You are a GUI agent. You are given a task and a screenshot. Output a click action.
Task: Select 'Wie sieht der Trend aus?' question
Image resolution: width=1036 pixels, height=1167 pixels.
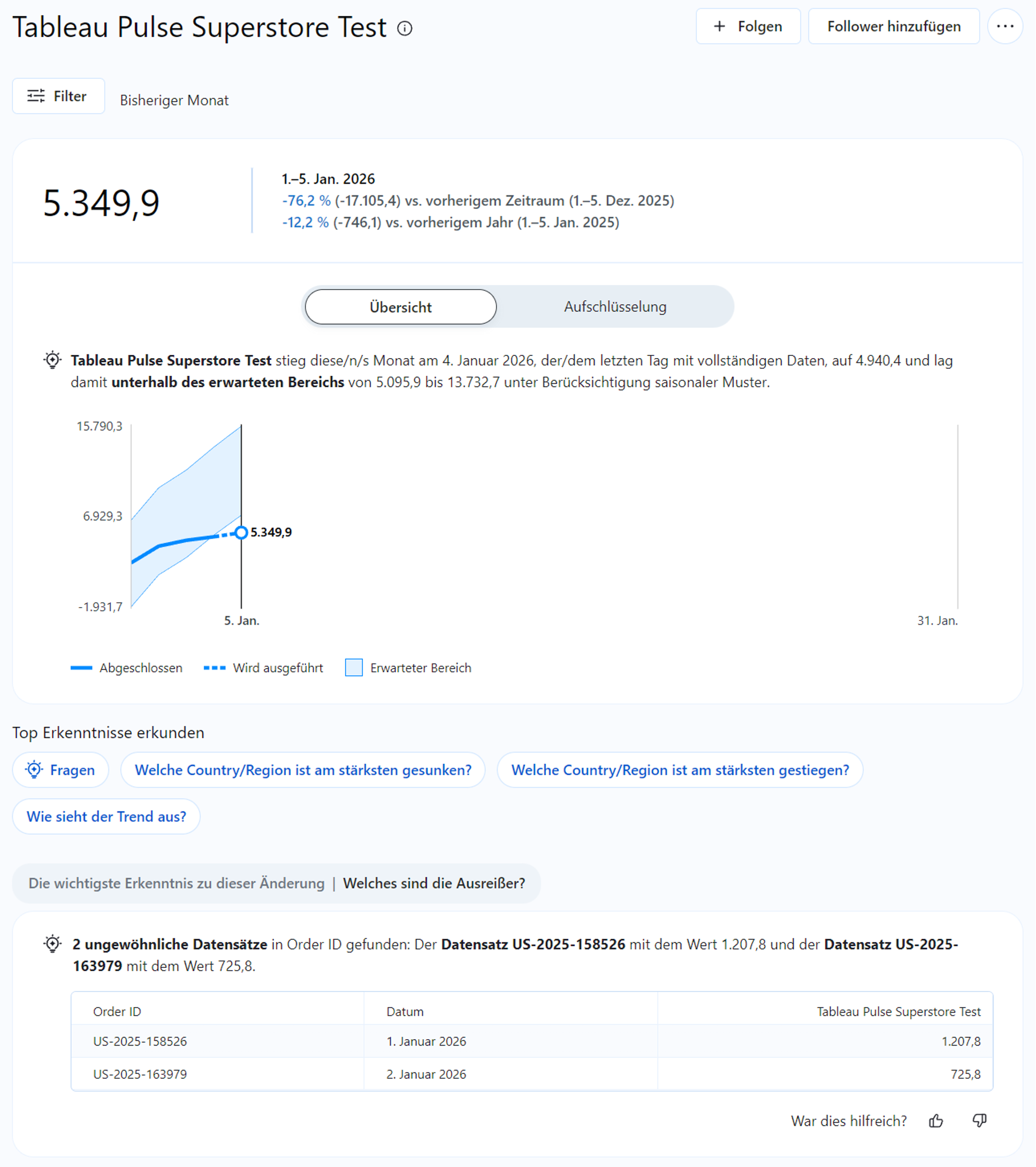pyautogui.click(x=106, y=816)
